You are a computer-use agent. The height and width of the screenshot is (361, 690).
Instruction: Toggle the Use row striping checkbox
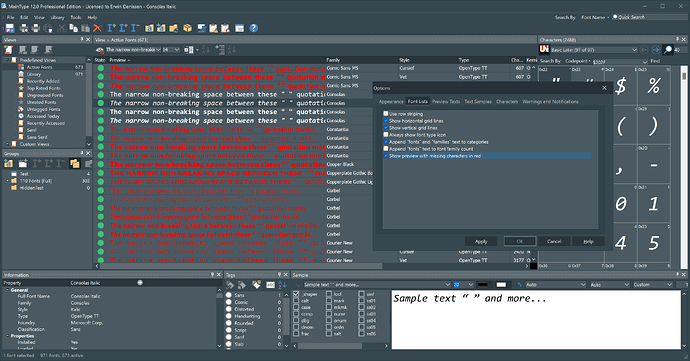[x=386, y=114]
